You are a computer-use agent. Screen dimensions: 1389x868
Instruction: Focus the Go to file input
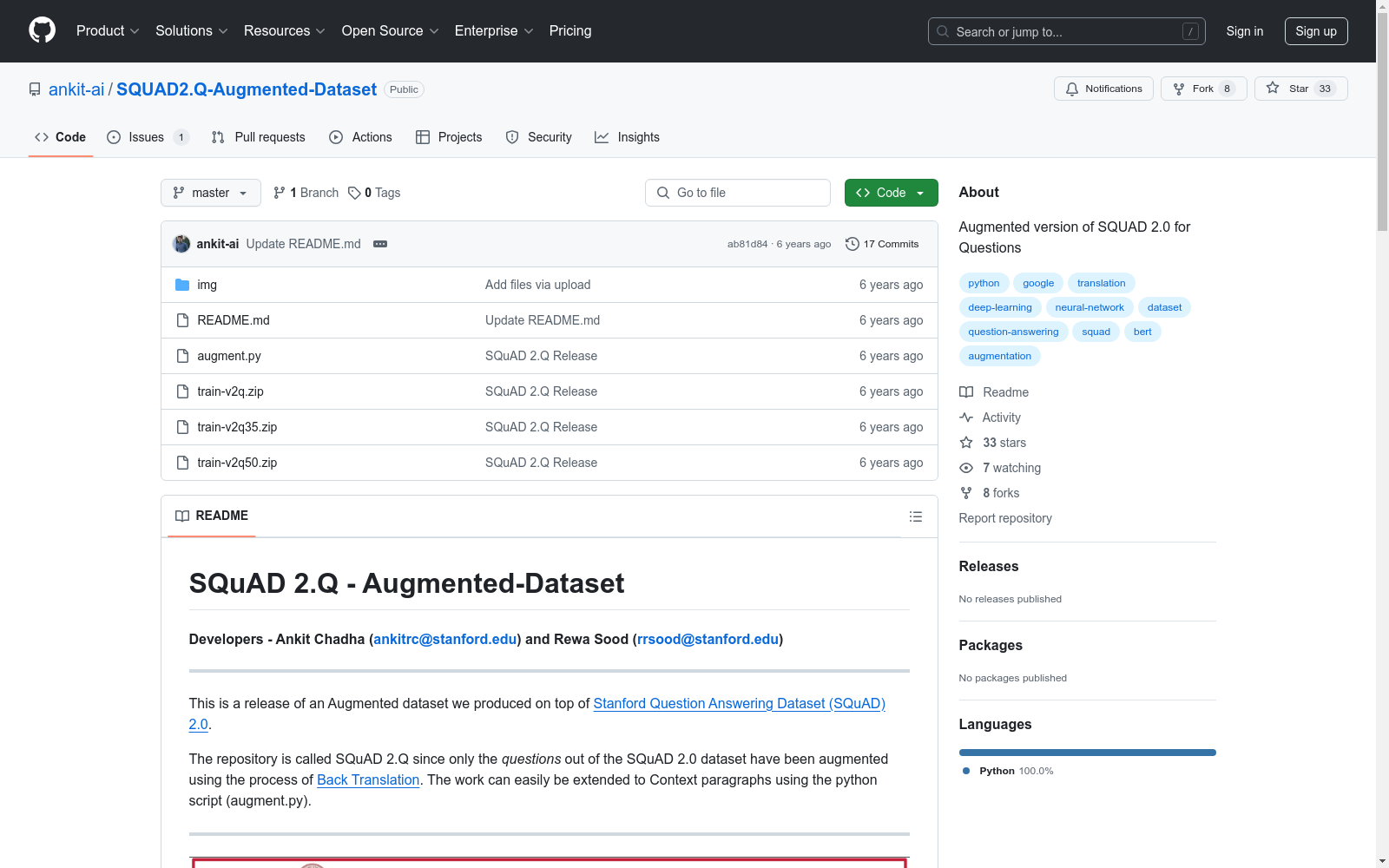click(x=738, y=193)
